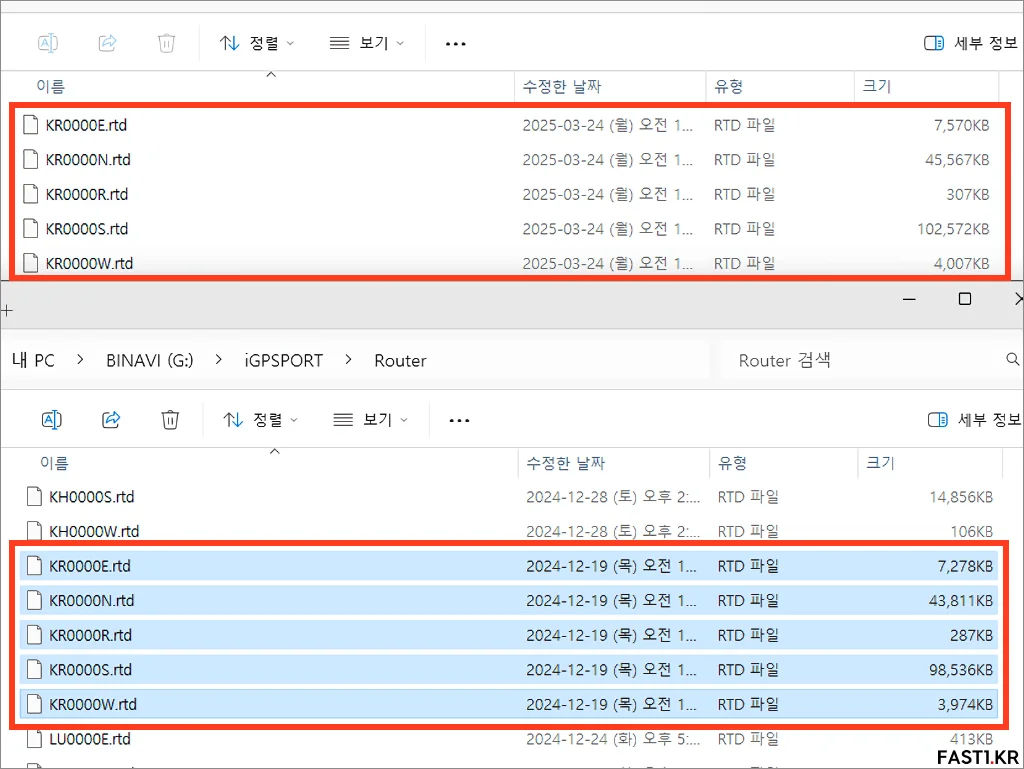This screenshot has width=1024, height=769.
Task: Click Share icon in lower Router window toolbar
Action: click(x=111, y=420)
